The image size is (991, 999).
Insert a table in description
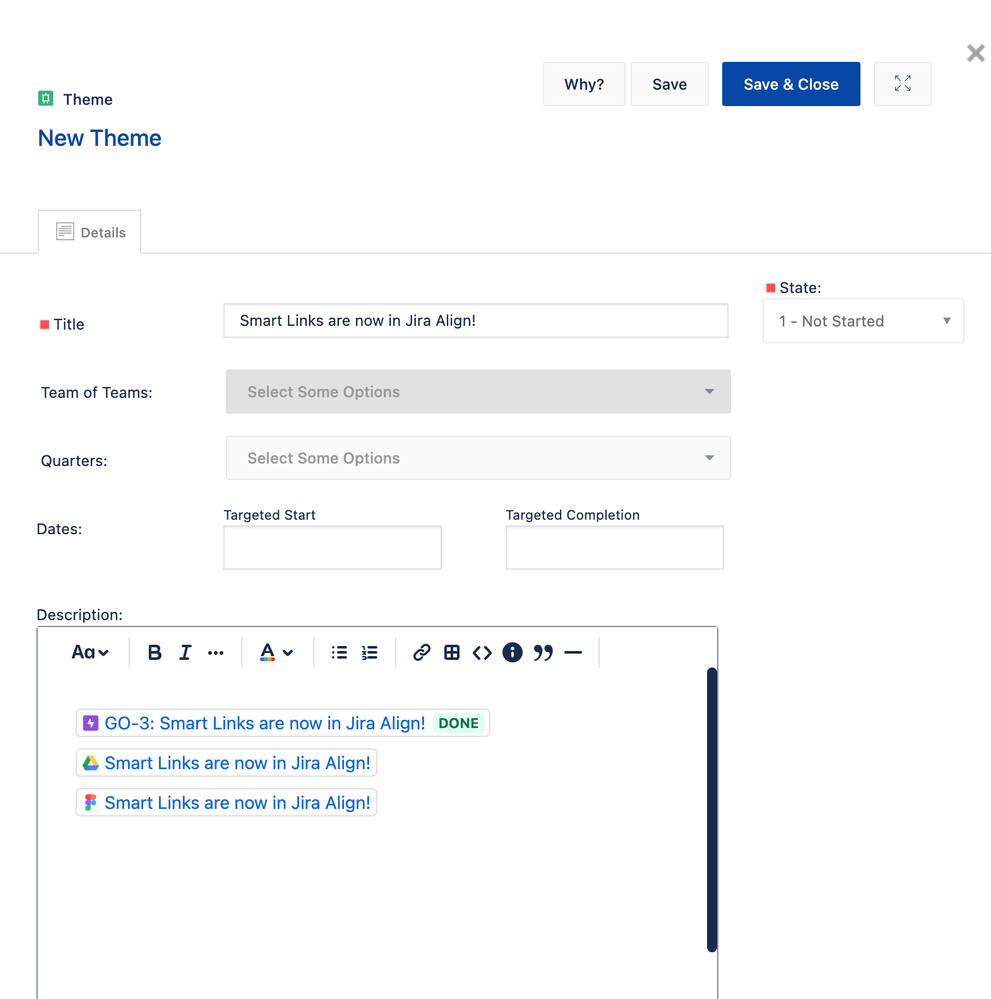[452, 652]
